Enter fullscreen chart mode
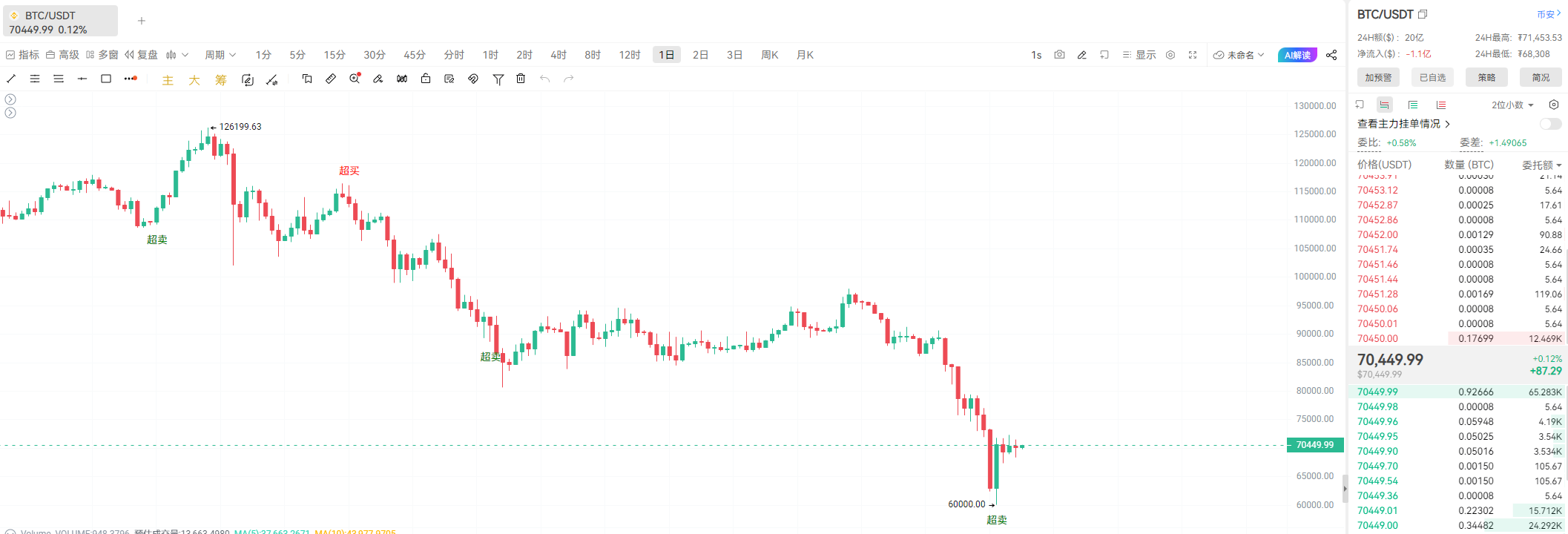Screen dimensions: 1568x534 click(x=1193, y=55)
